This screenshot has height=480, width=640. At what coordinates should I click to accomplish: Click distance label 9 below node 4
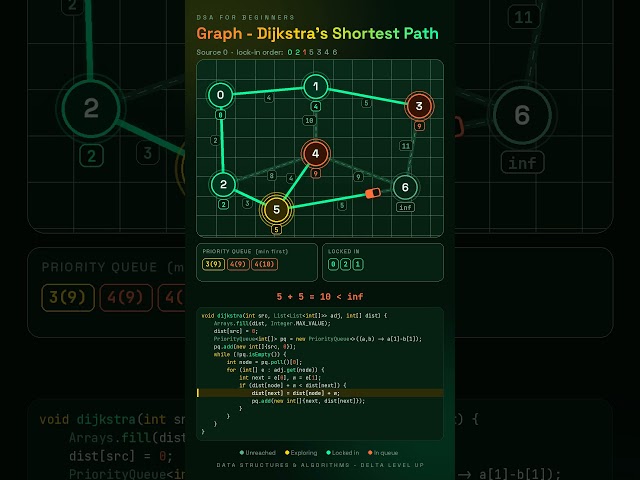click(x=316, y=173)
